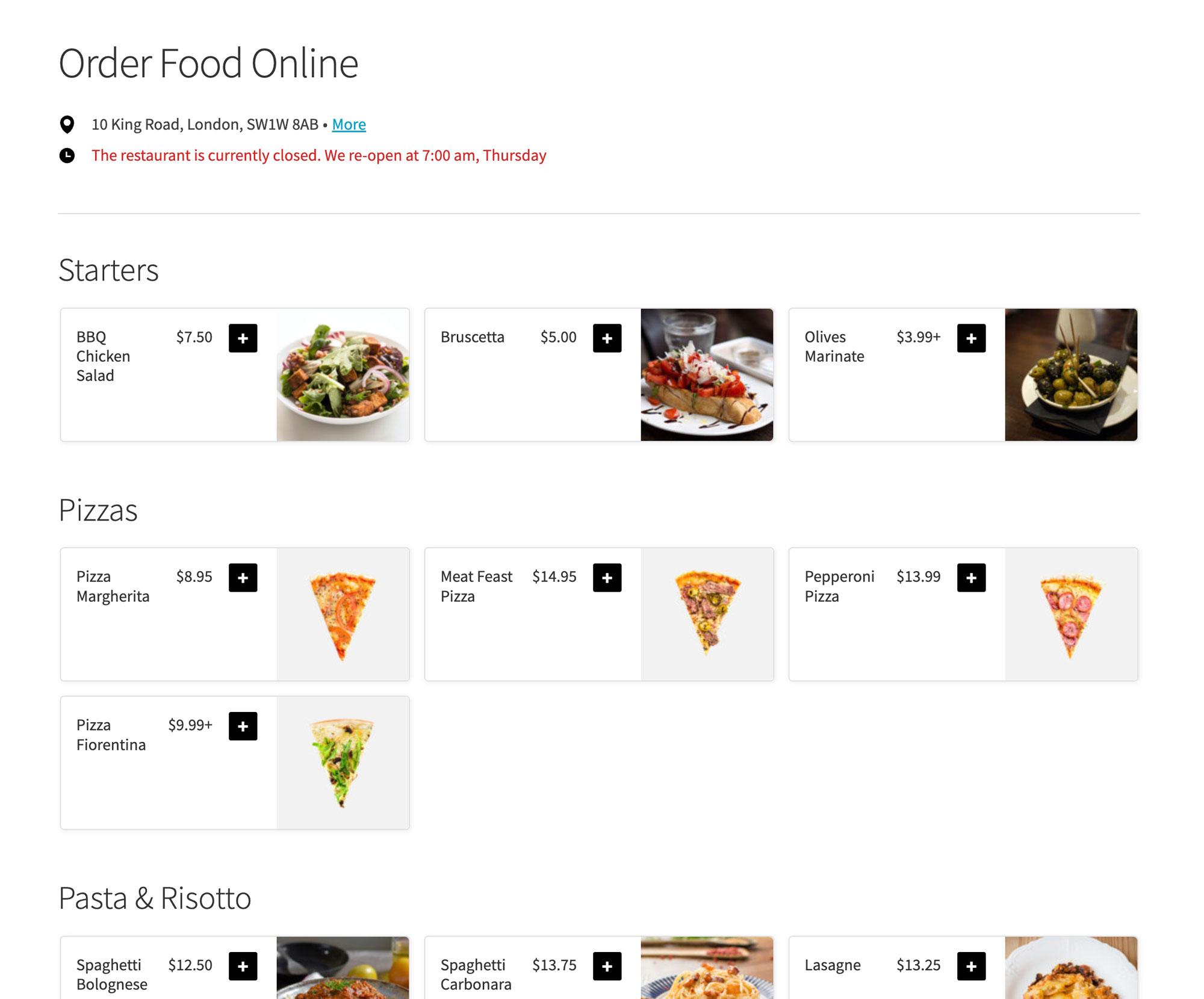This screenshot has width=1204, height=999.
Task: Add Meat Feast Pizza to cart
Action: [x=607, y=578]
